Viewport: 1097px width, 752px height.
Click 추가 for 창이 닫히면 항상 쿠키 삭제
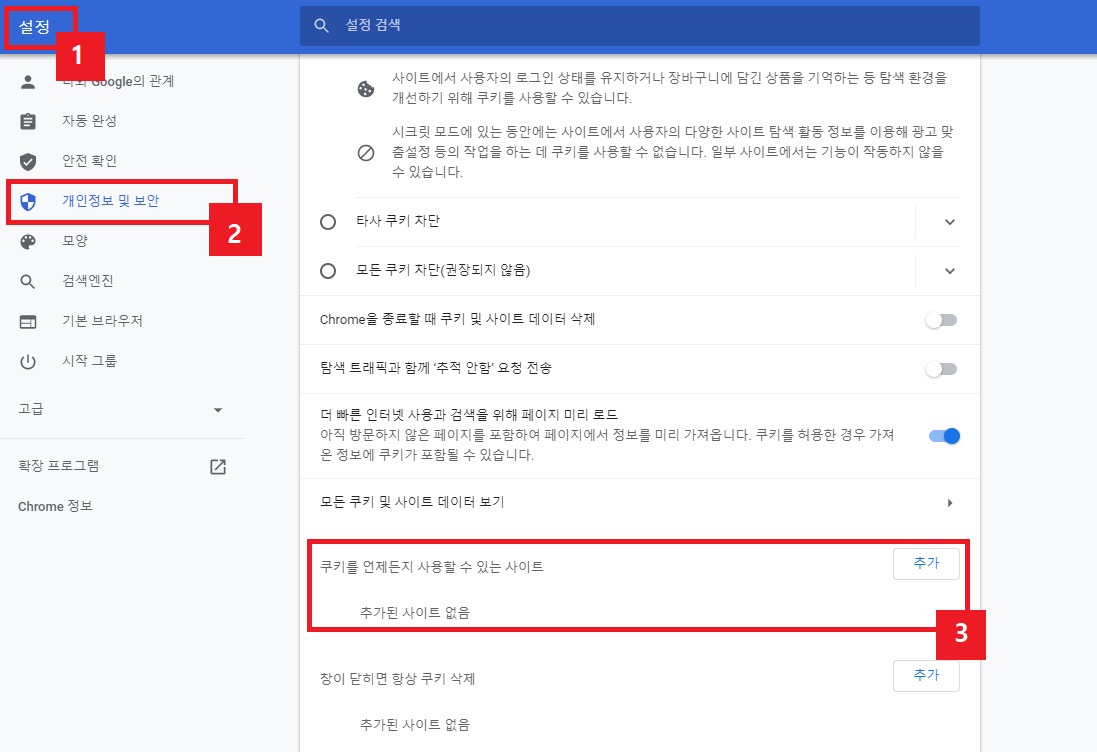pyautogui.click(x=926, y=676)
